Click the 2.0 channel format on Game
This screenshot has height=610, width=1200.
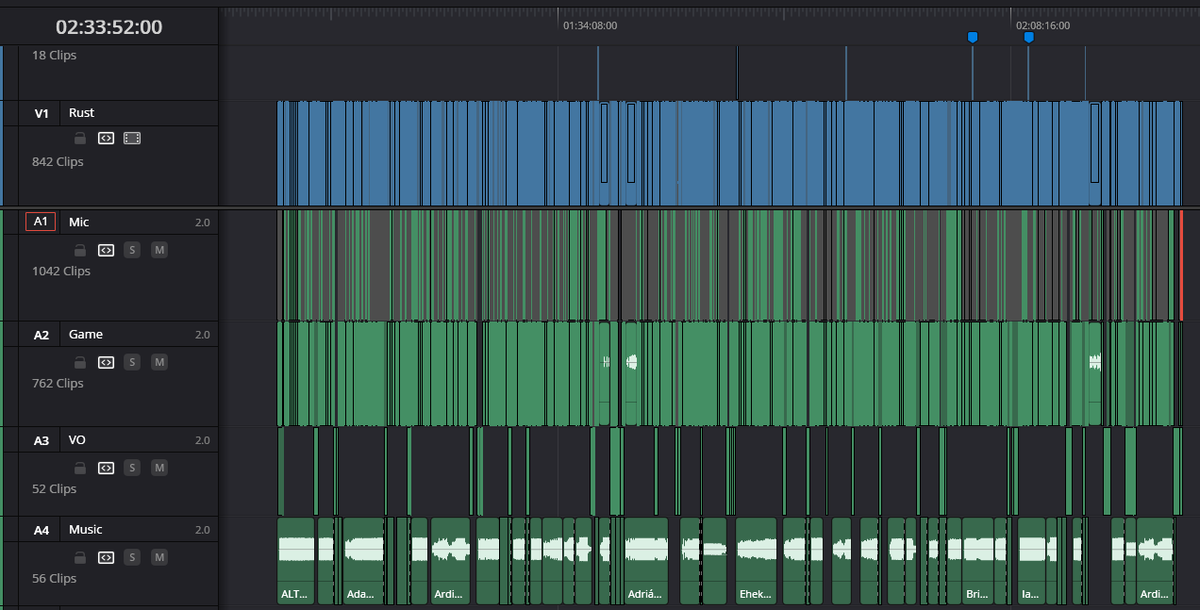202,335
